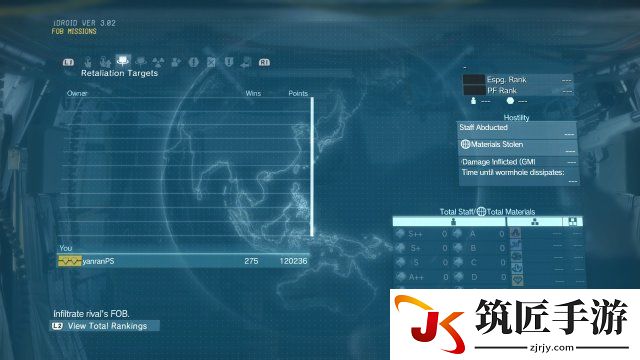
Task: Select the stacked materials column header icon
Action: (534, 222)
